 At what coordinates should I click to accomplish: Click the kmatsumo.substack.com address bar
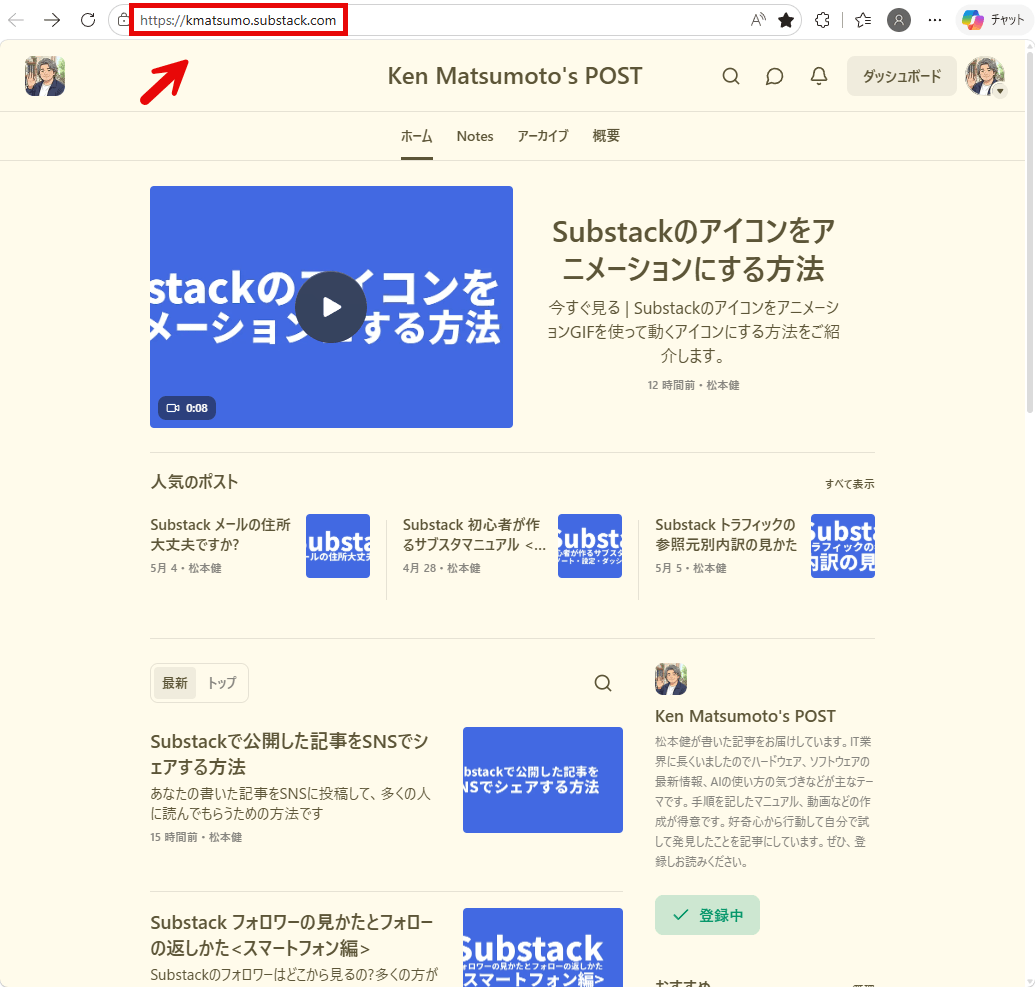pyautogui.click(x=238, y=20)
